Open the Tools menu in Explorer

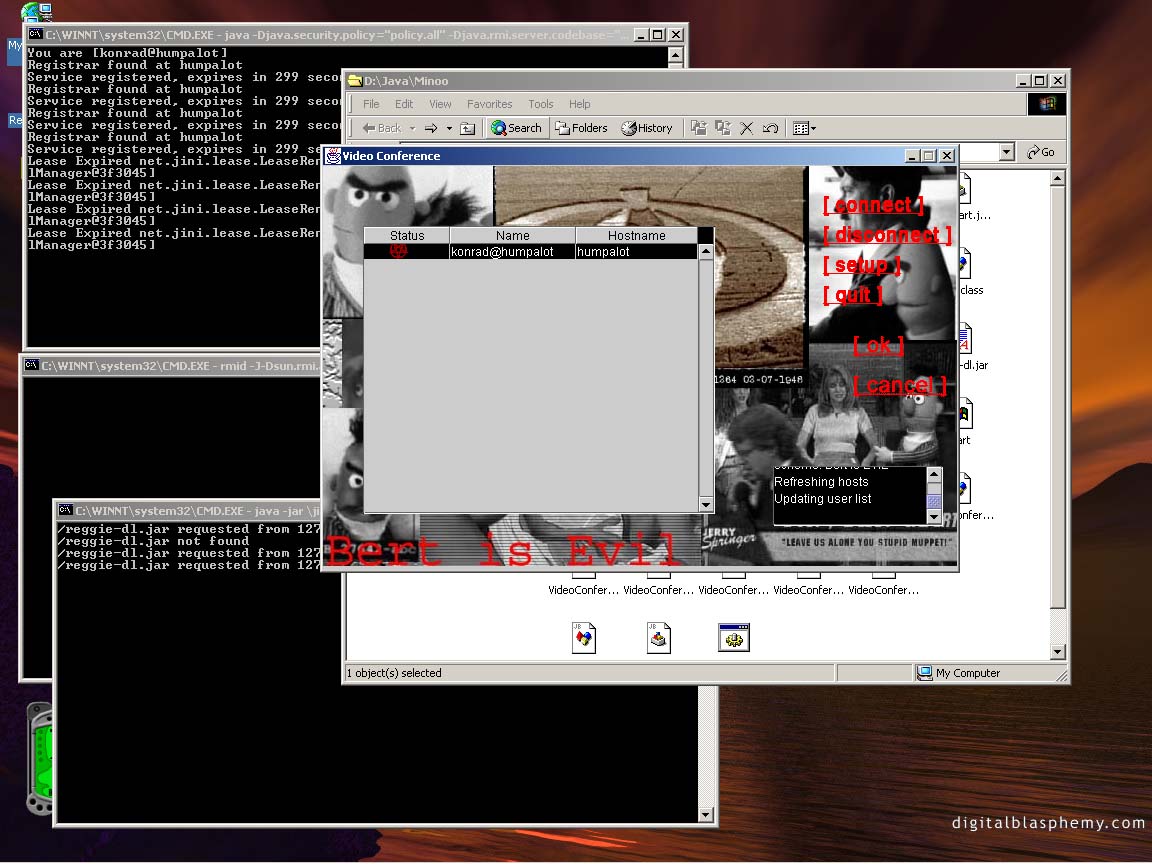540,104
